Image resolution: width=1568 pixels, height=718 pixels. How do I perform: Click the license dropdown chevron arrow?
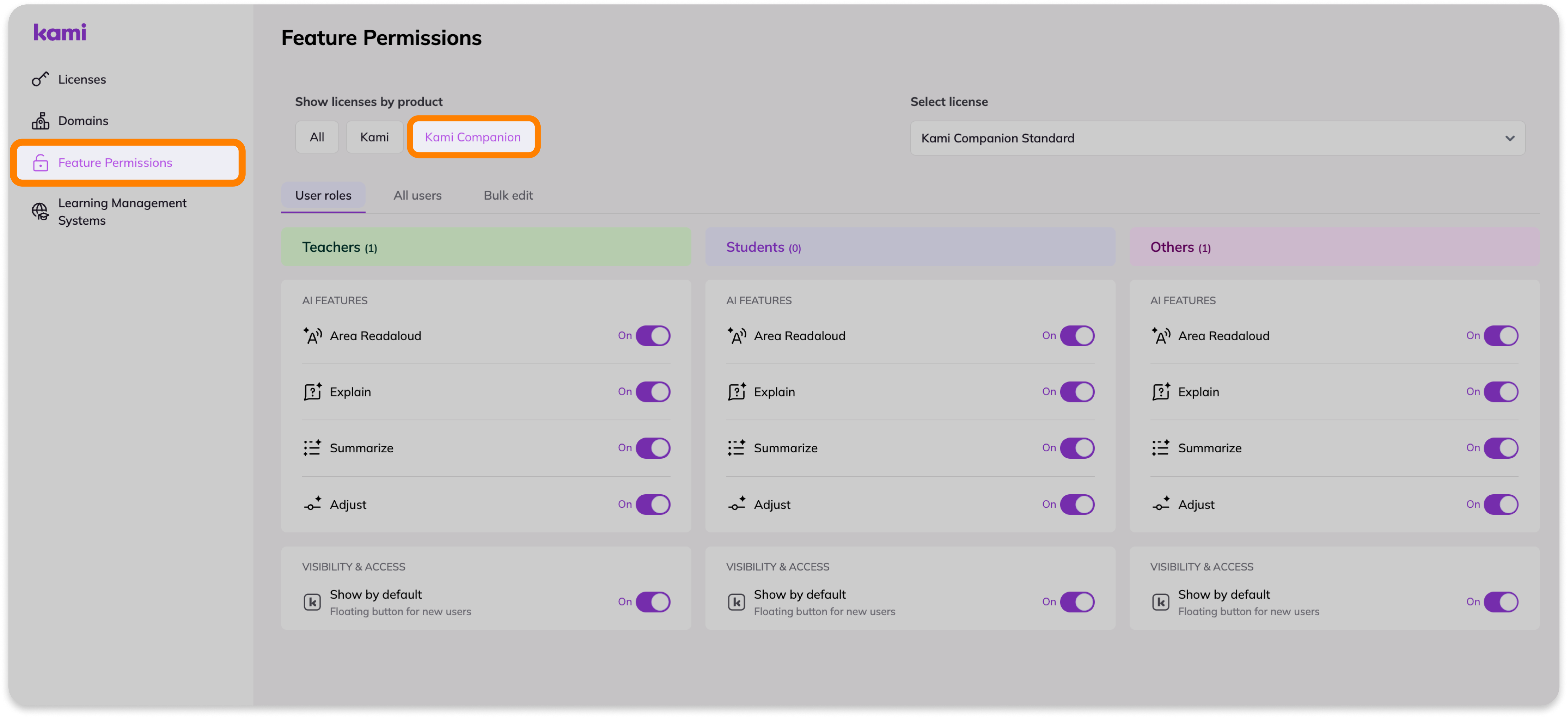pyautogui.click(x=1509, y=138)
